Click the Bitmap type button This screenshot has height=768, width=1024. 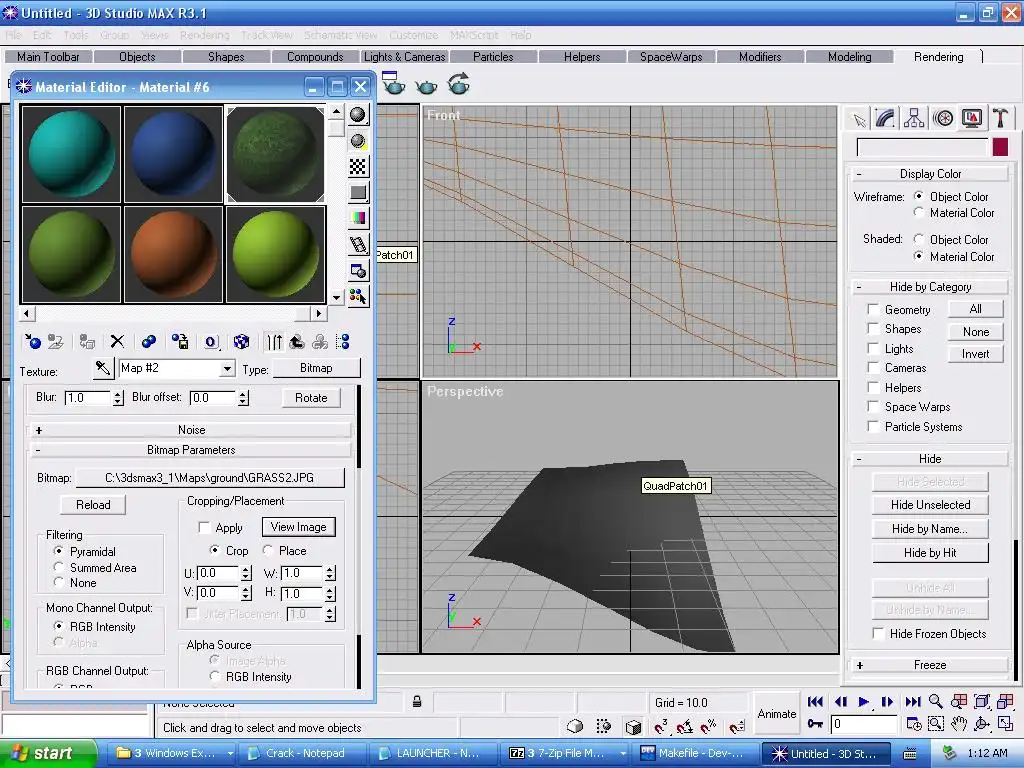(316, 368)
